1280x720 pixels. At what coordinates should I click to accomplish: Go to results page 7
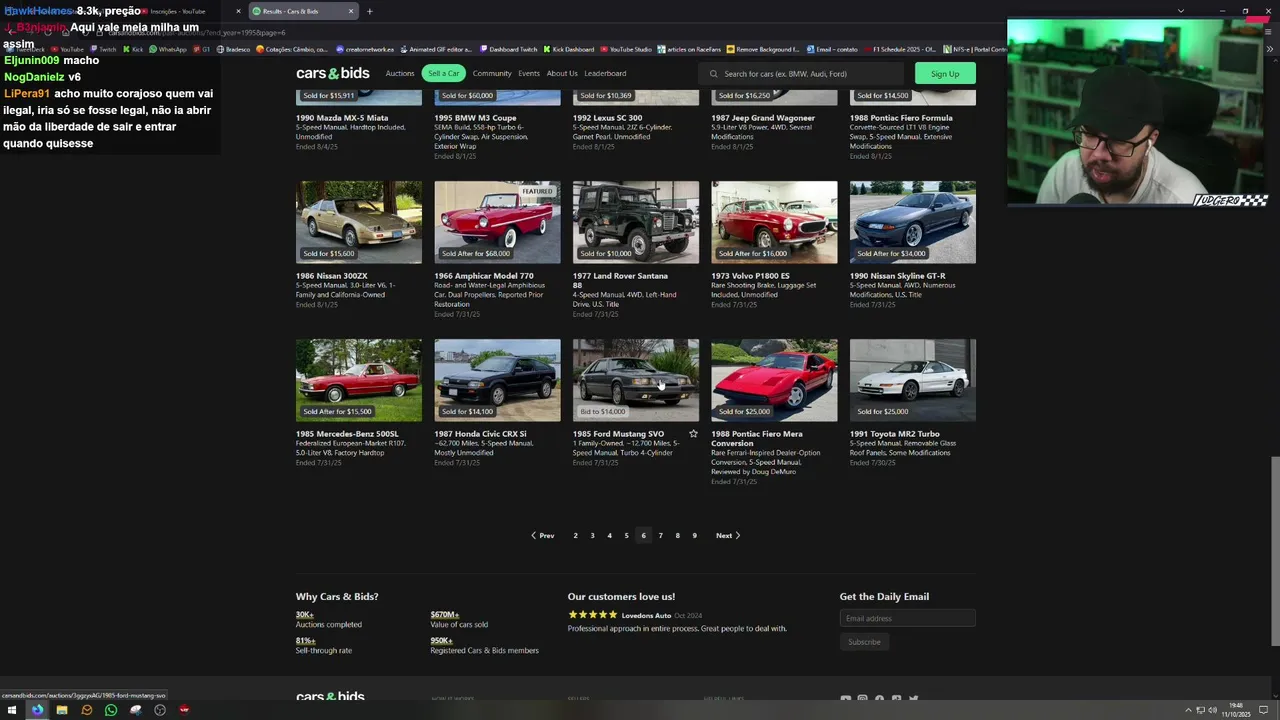(x=660, y=536)
